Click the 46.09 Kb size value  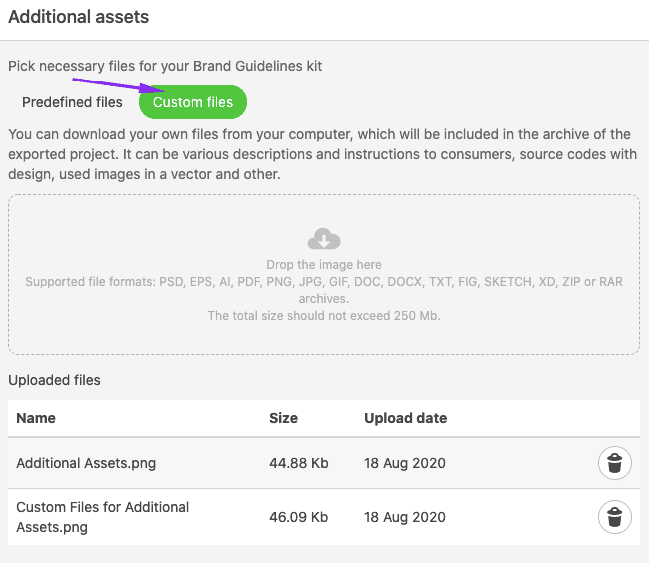299,517
